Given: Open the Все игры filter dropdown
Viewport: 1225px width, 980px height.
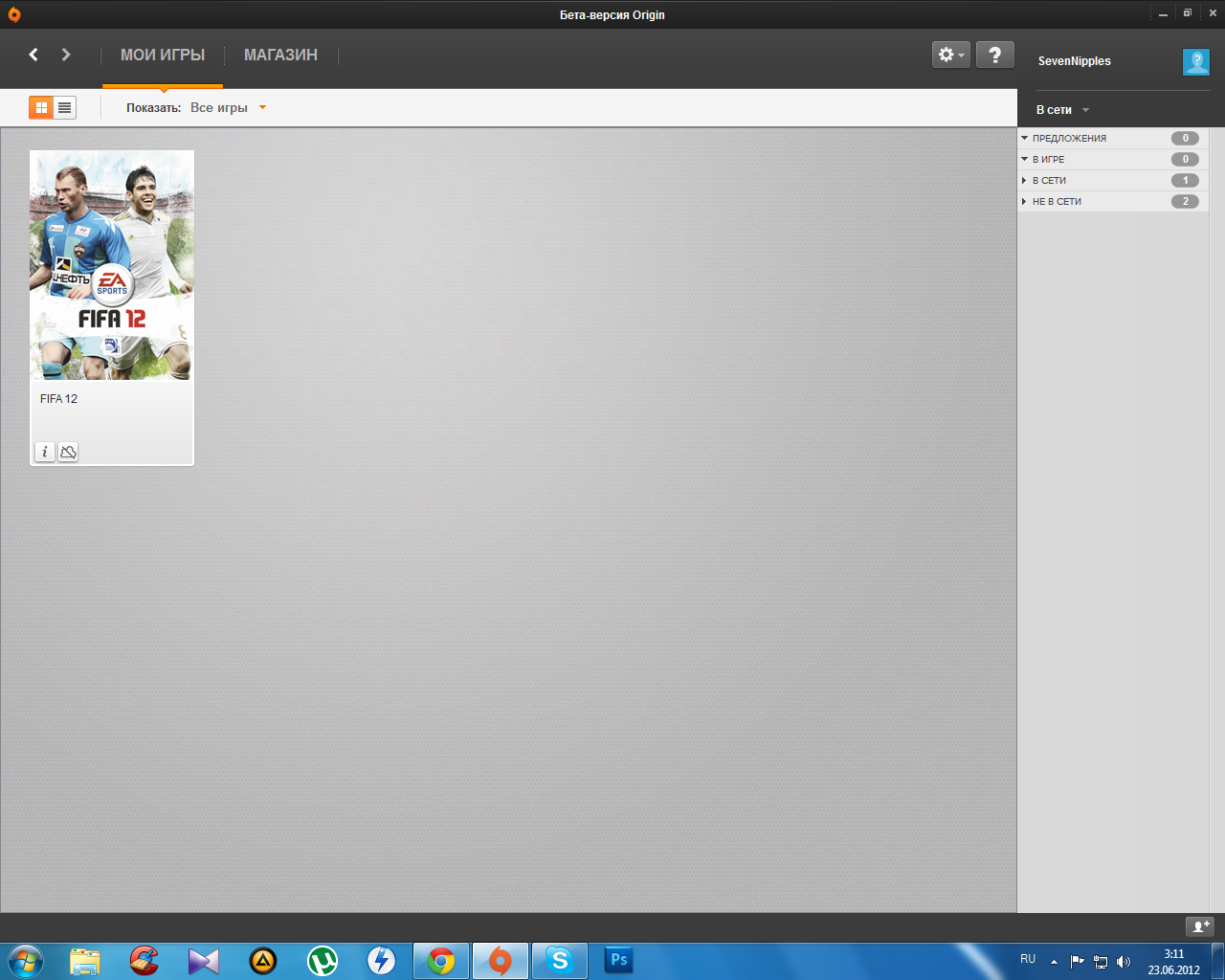Looking at the screenshot, I should click(x=228, y=108).
